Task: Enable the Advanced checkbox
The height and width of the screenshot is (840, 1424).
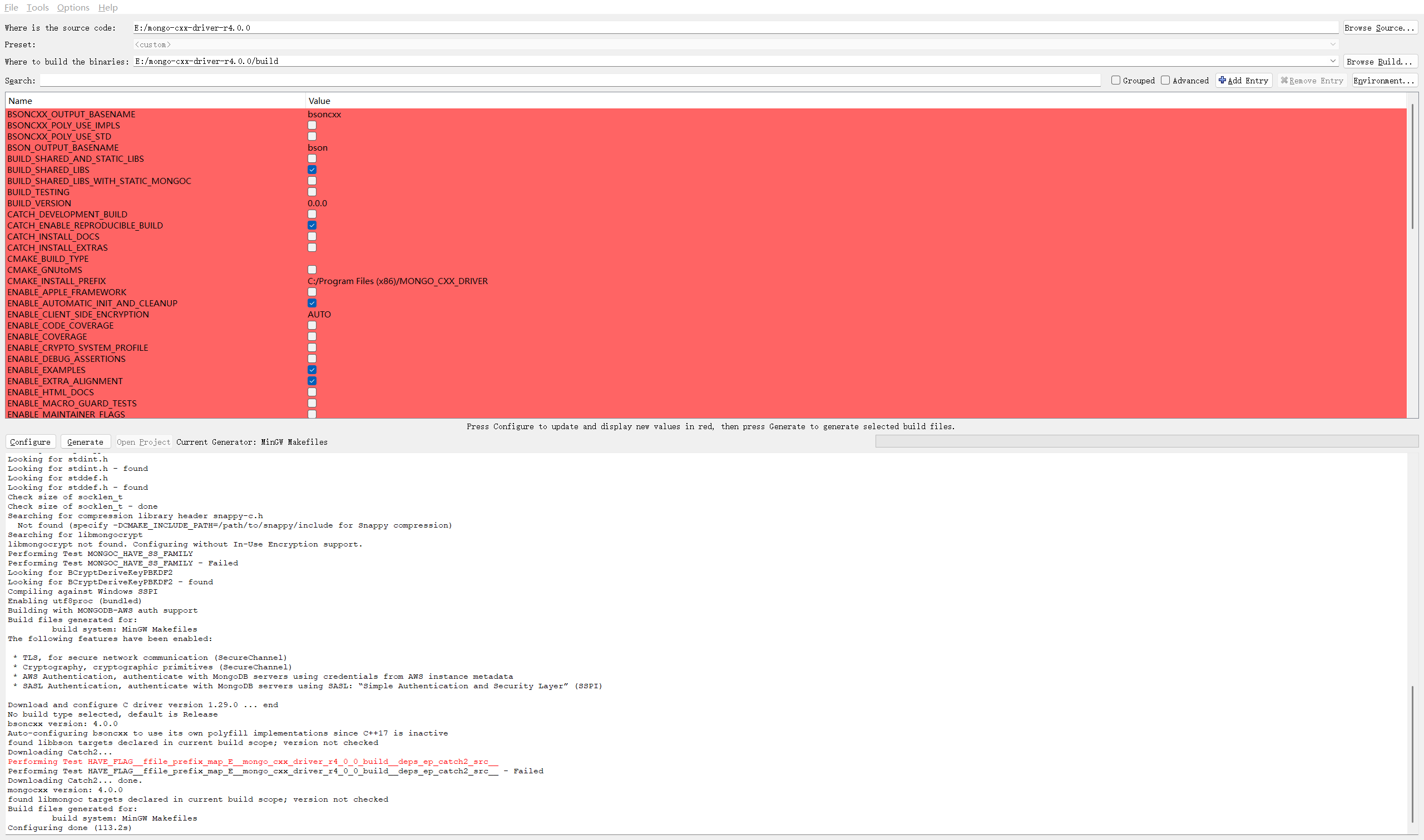Action: coord(1165,81)
